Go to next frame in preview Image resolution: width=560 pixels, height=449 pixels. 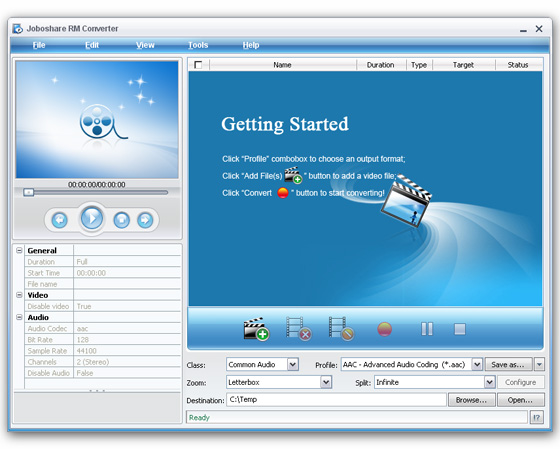[145, 220]
